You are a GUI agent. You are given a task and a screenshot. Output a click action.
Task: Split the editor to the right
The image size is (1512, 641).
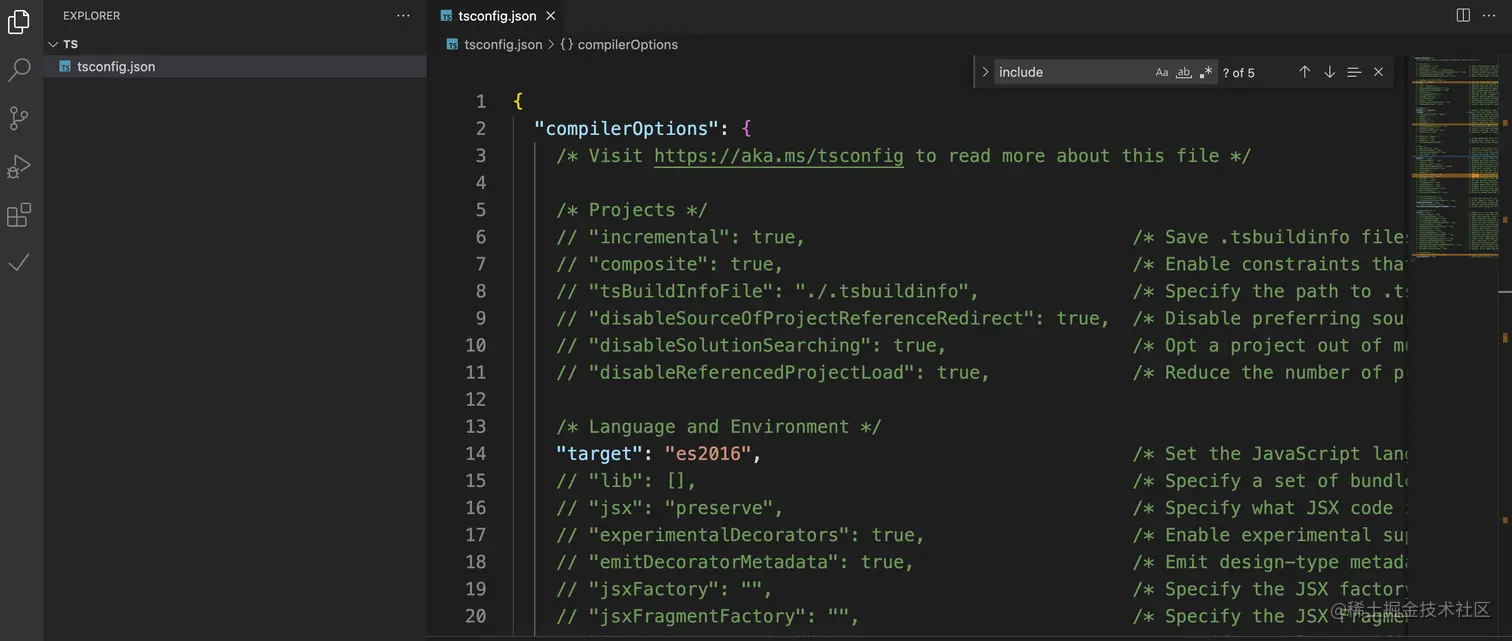[1463, 15]
